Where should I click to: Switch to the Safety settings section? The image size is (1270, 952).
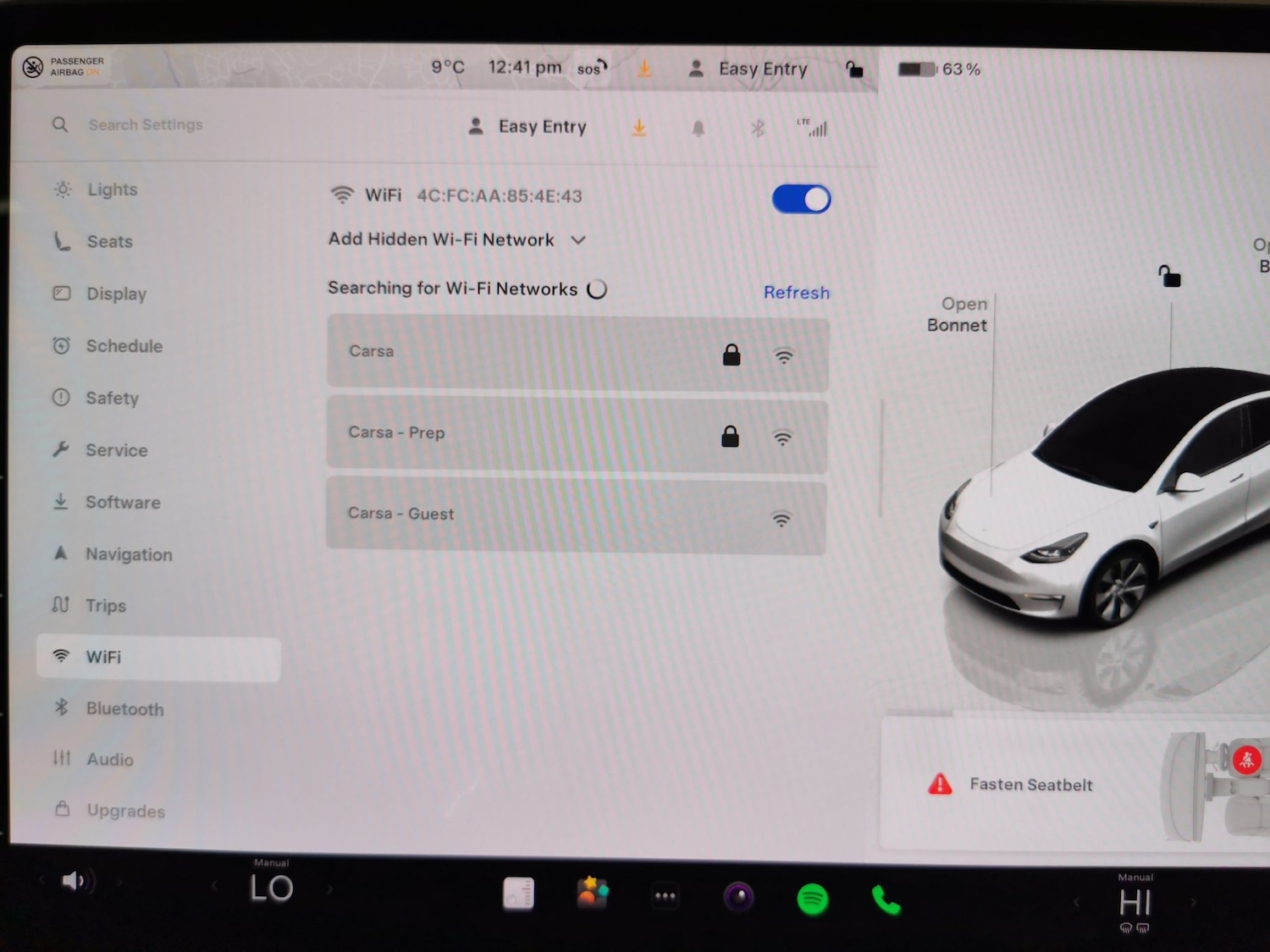tap(113, 398)
